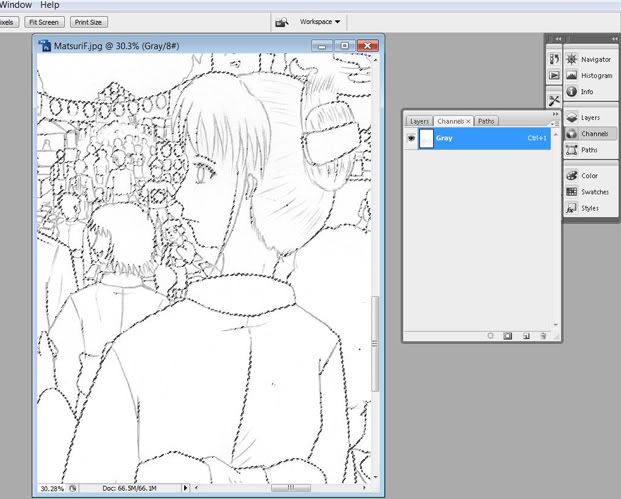
Task: Delete current channel trash icon
Action: [543, 336]
